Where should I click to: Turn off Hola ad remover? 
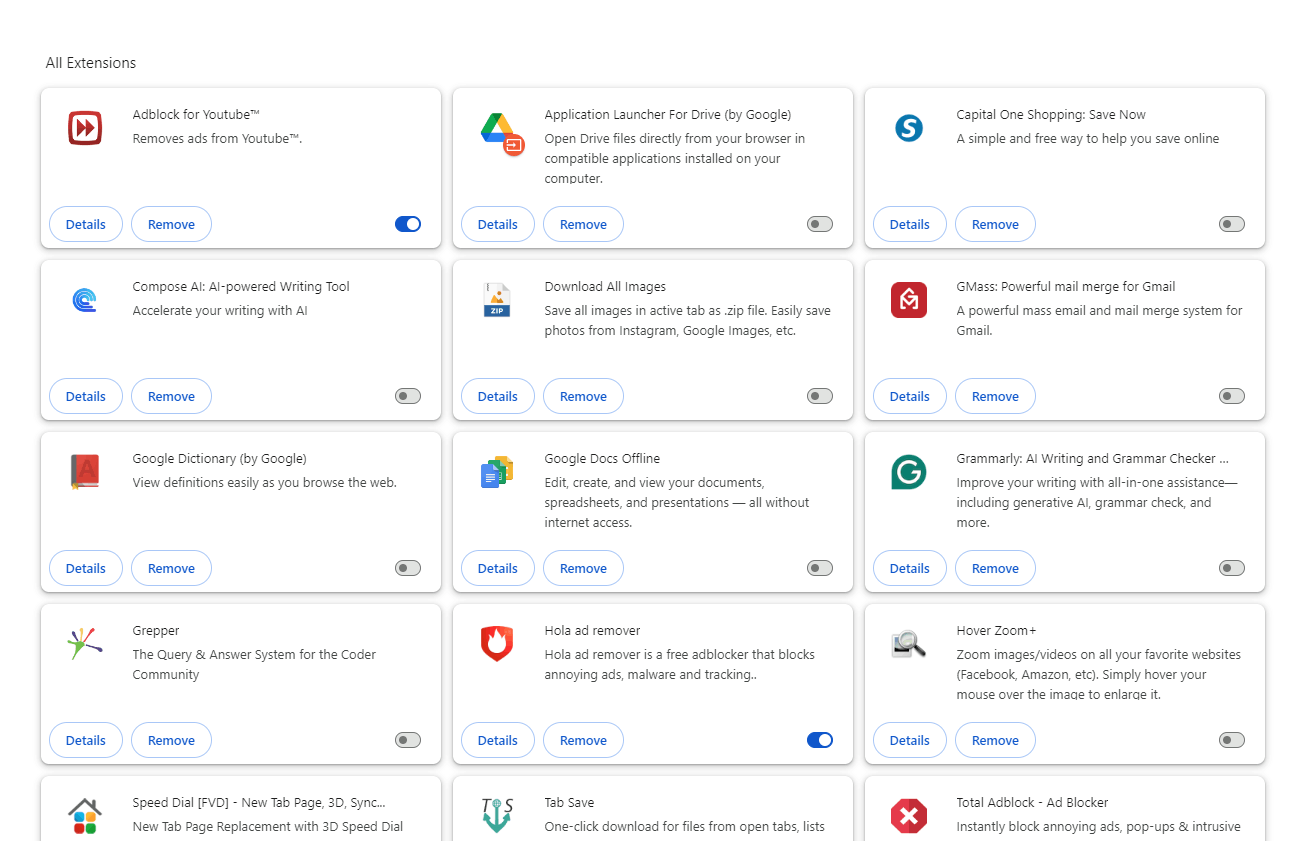click(819, 740)
